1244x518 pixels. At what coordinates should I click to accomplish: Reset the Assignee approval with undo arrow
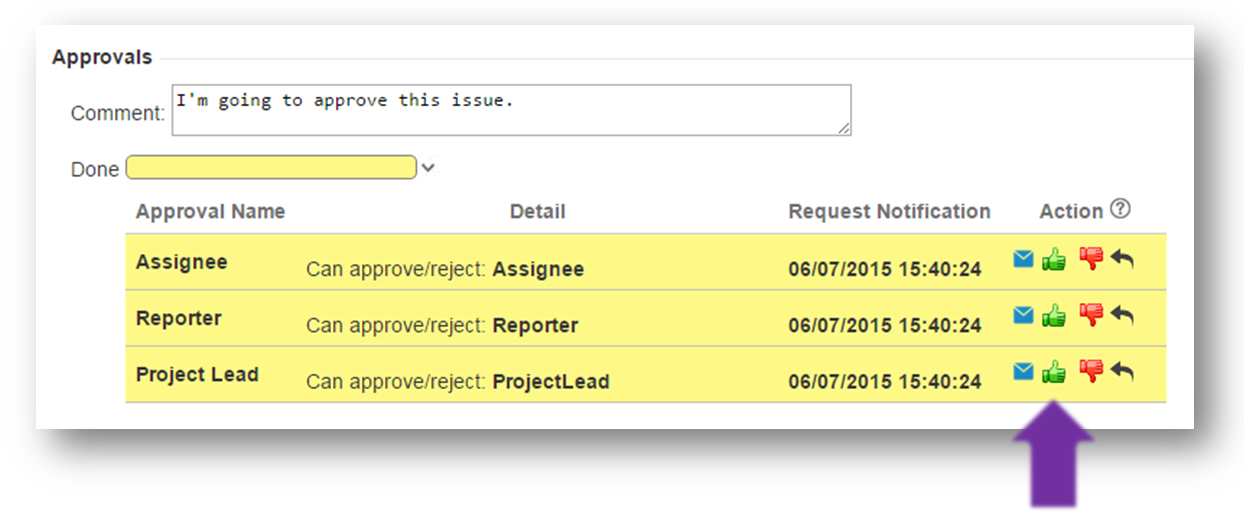[1122, 260]
